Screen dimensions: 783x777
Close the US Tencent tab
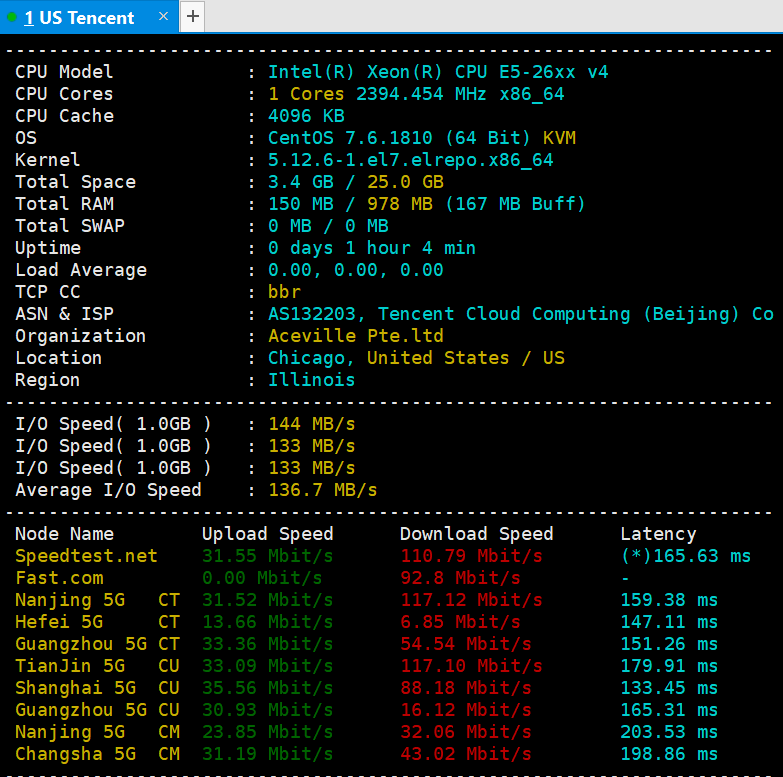(x=163, y=16)
